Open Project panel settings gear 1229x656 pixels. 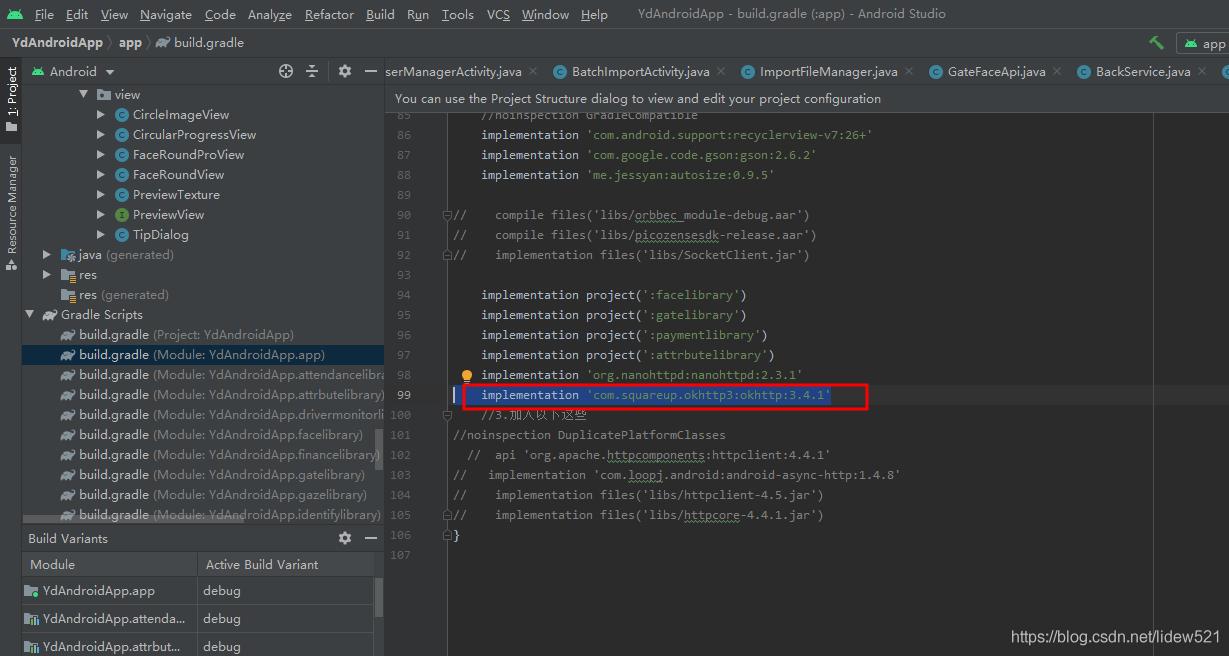tap(345, 71)
